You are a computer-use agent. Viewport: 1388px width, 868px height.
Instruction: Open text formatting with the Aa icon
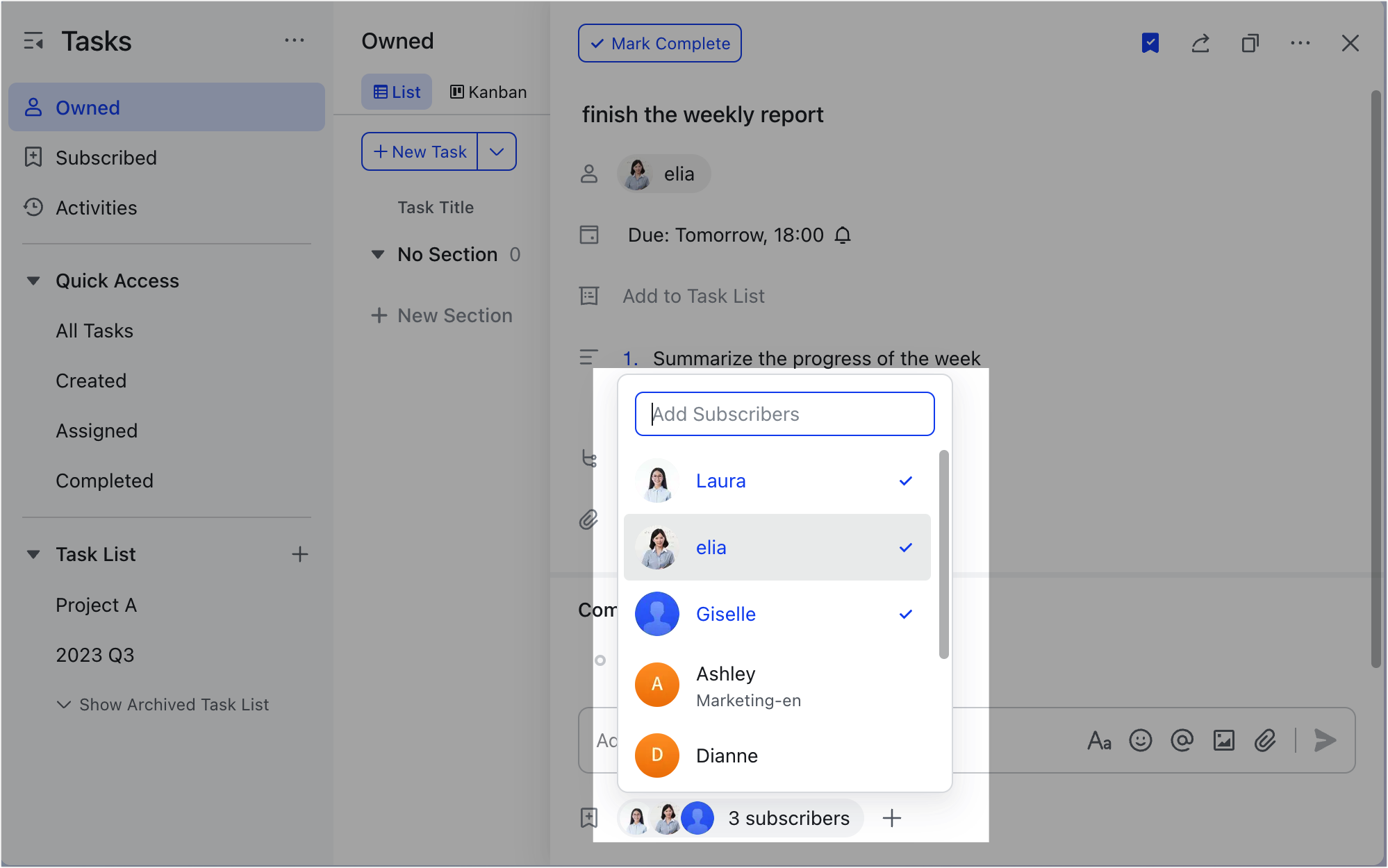pyautogui.click(x=1100, y=740)
